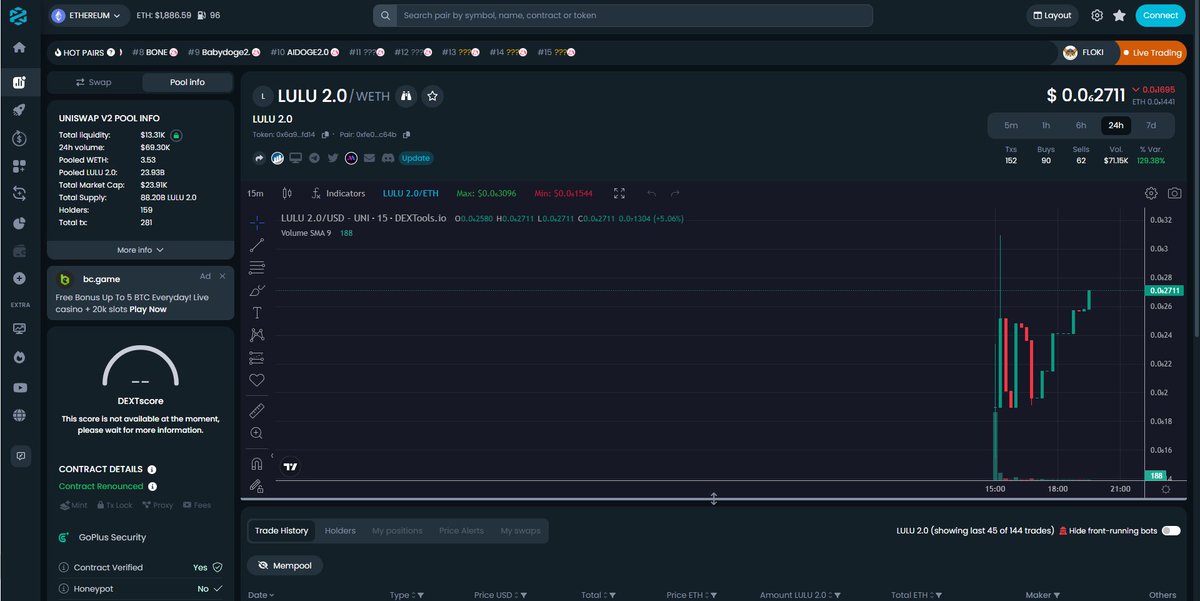Select the 7d timeframe tab
1200x601 pixels.
tap(1151, 125)
